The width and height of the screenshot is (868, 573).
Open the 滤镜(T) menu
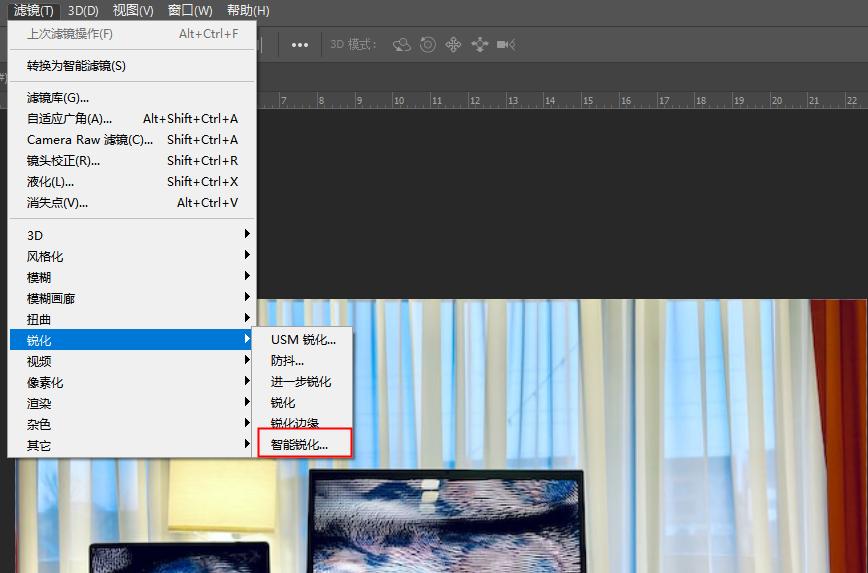pos(33,11)
